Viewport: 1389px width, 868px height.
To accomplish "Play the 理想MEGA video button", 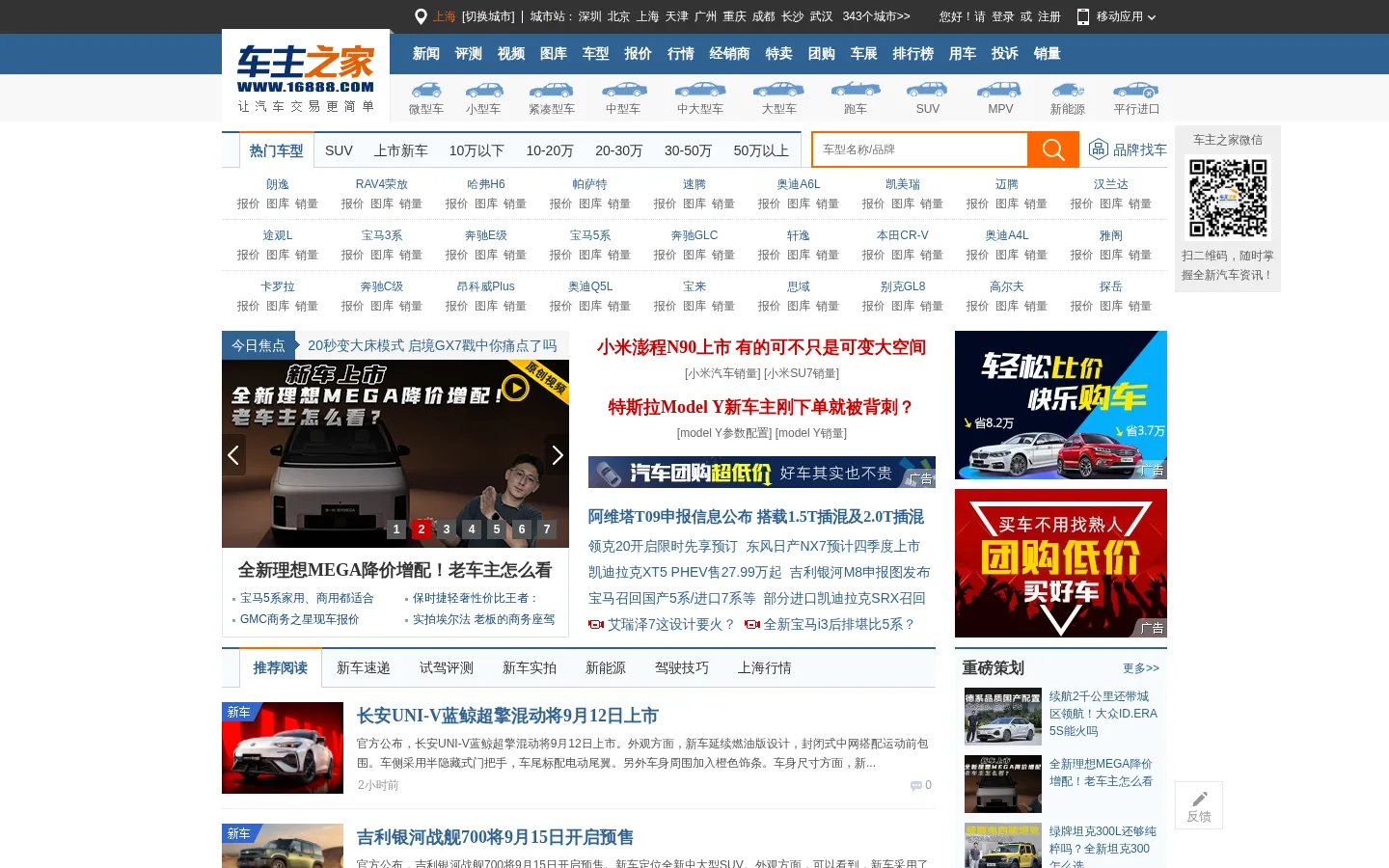I will (515, 388).
